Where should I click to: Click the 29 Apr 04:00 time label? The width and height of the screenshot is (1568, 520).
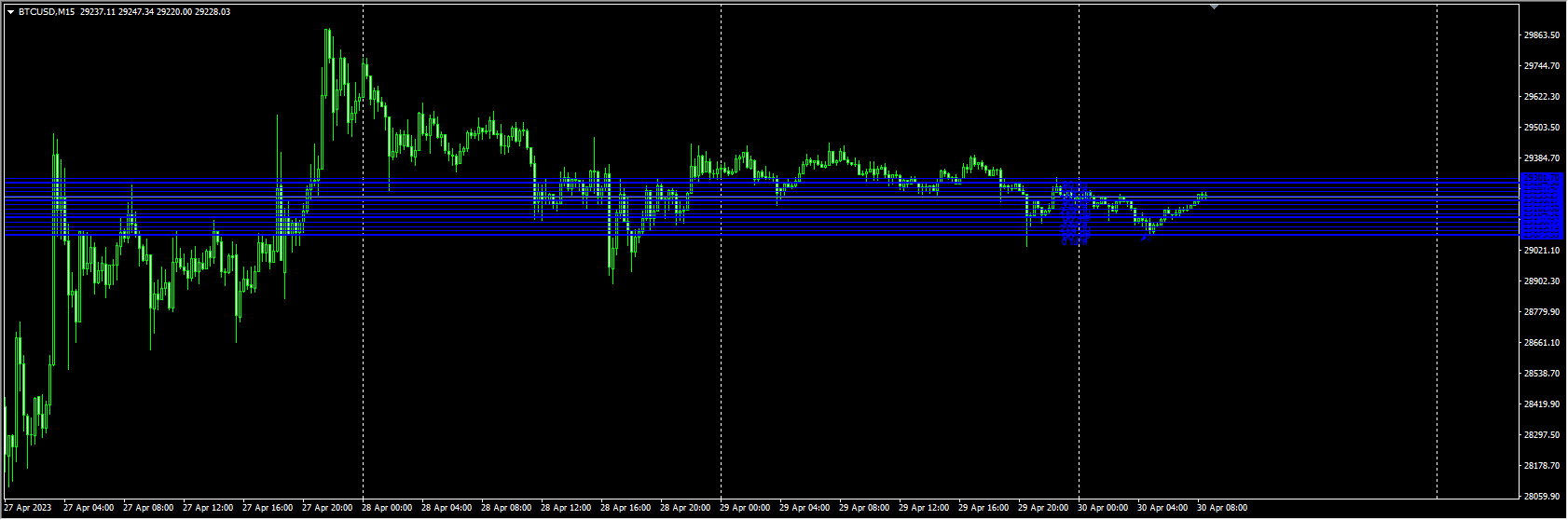805,508
